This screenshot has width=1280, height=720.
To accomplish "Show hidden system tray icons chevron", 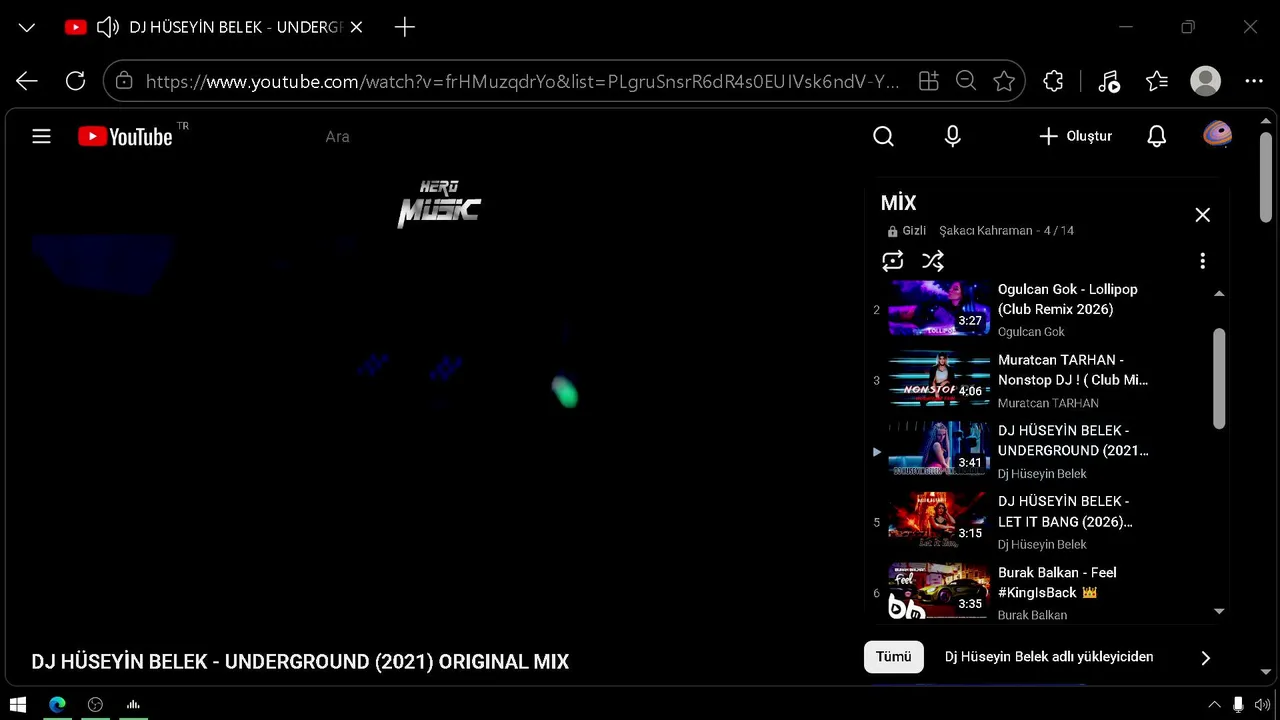I will (1214, 704).
